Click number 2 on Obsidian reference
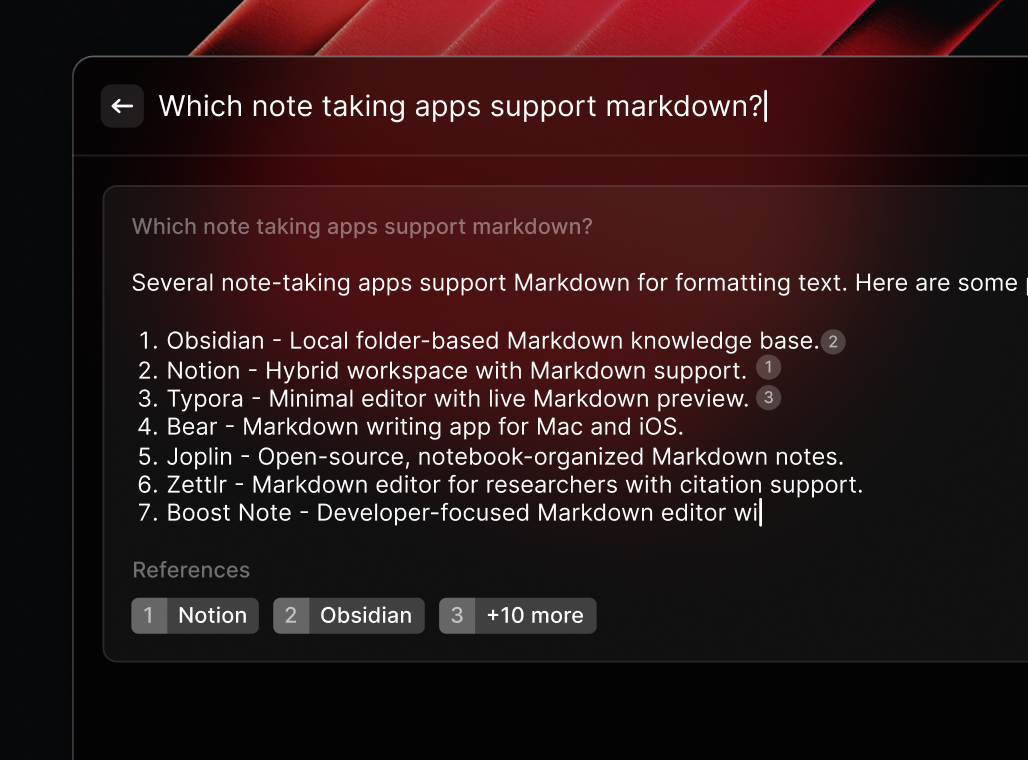Screen dimensions: 1028x760 [x=291, y=616]
